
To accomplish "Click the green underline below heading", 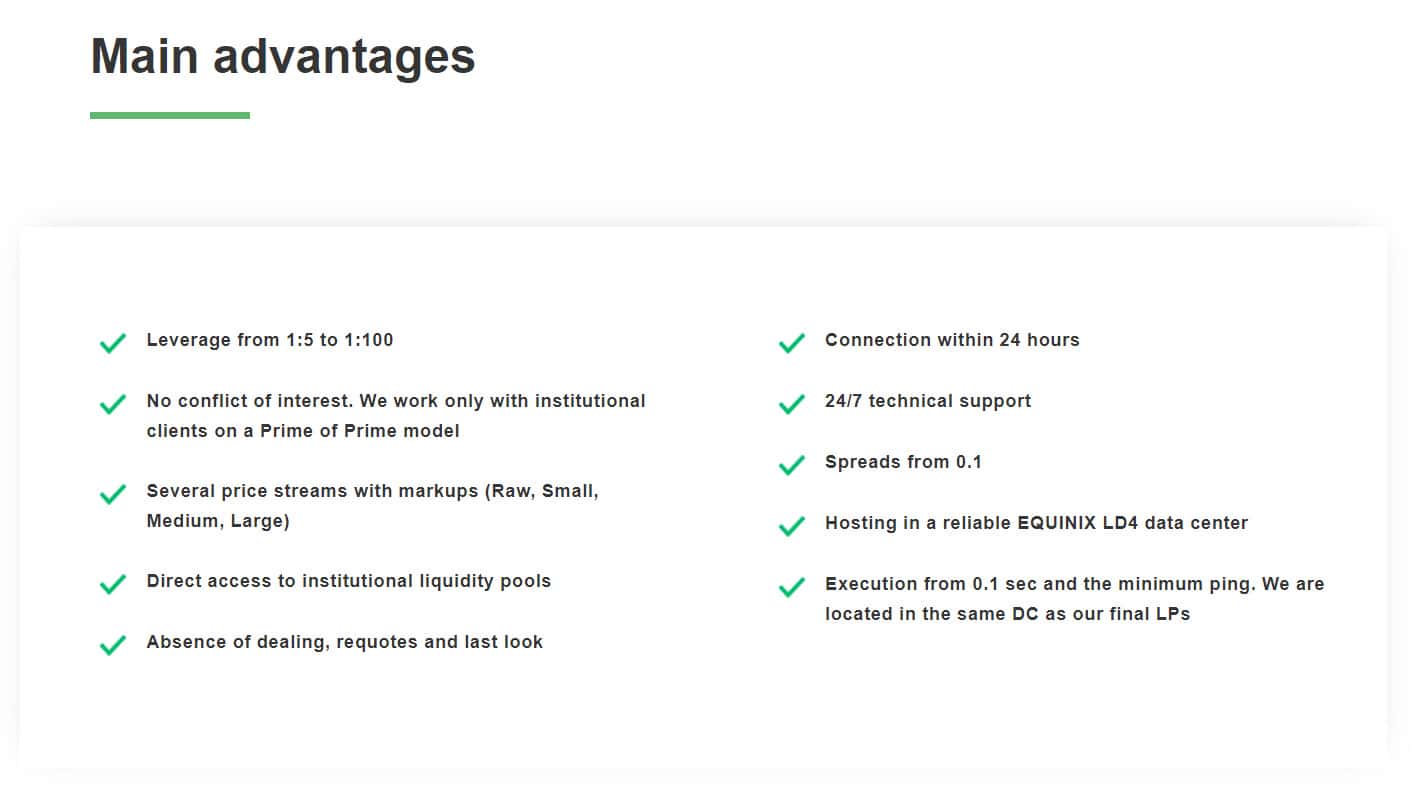I will point(170,115).
